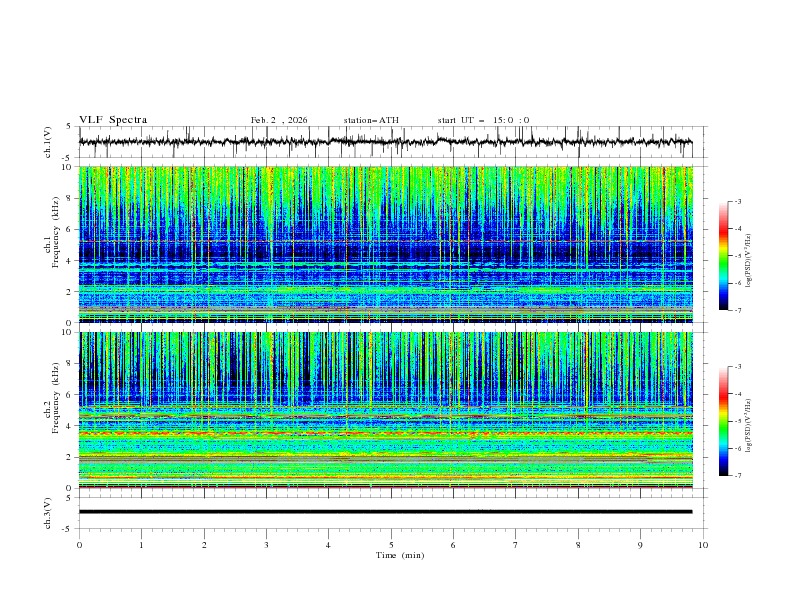
Task: Click the ch.3(V) axis label
Action: 48,512
